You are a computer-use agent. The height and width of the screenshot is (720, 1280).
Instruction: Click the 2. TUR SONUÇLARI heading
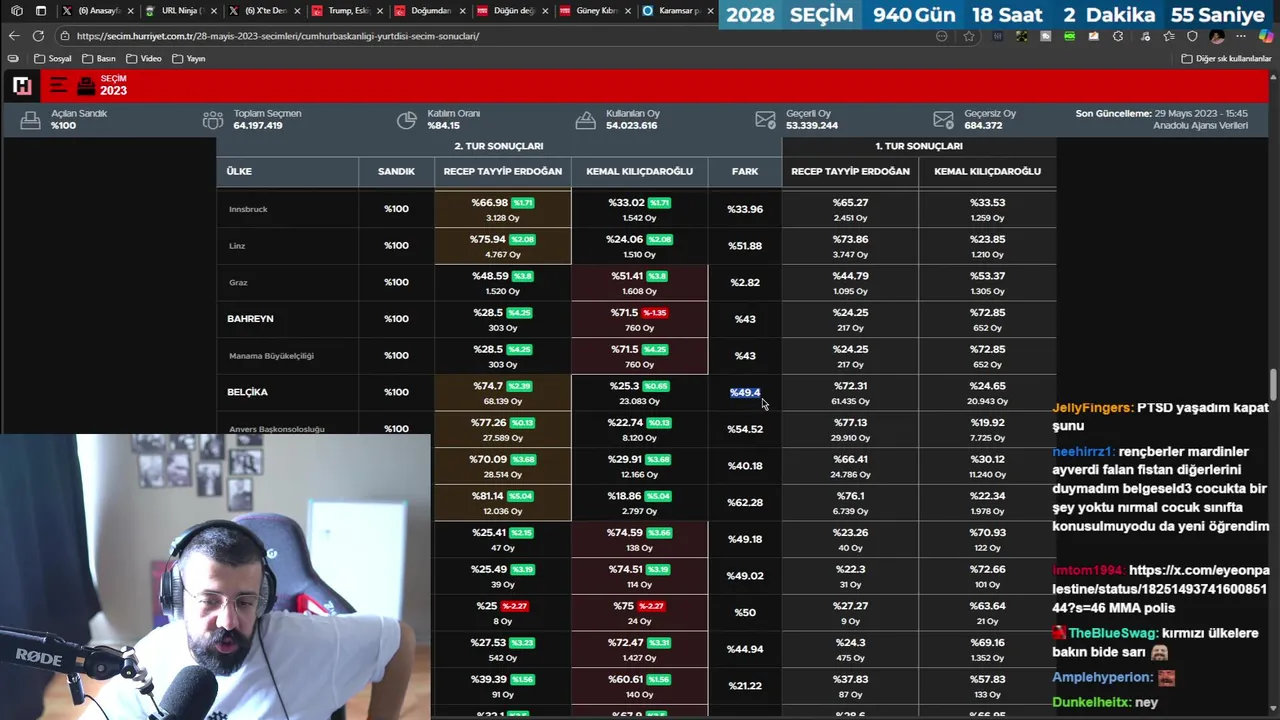499,146
